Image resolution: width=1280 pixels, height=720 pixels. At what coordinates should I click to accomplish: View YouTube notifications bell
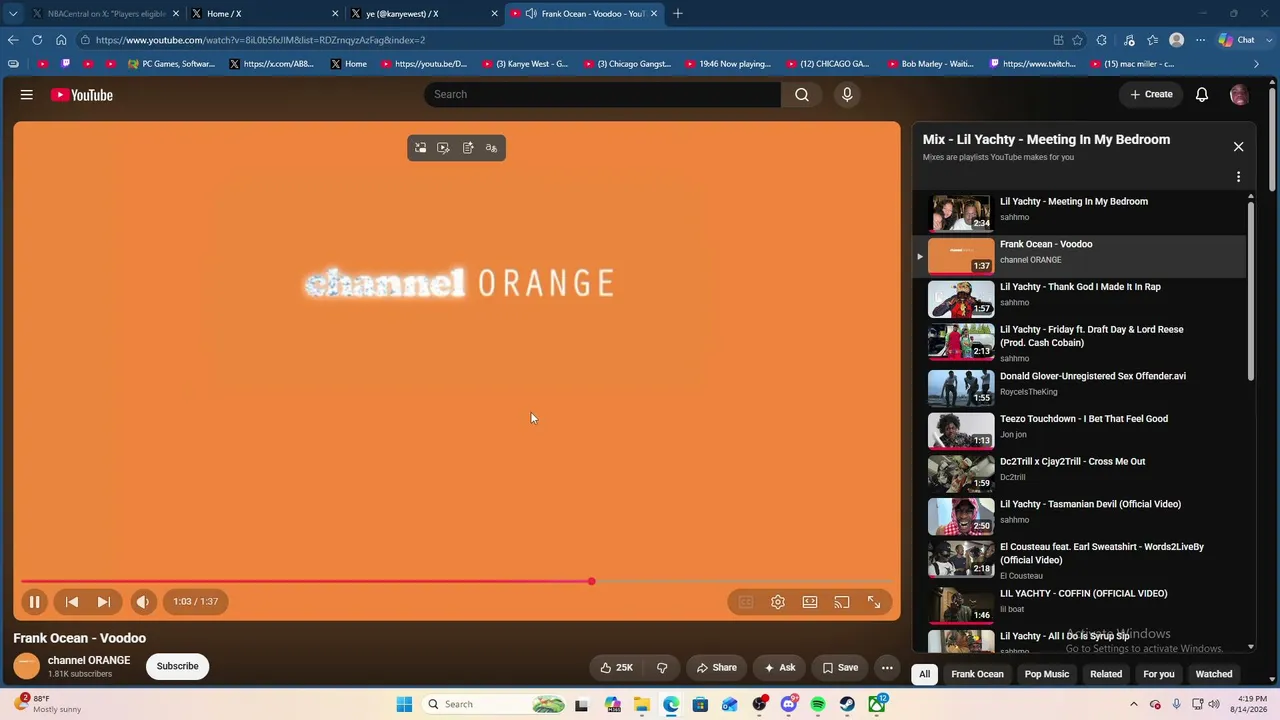click(x=1202, y=94)
